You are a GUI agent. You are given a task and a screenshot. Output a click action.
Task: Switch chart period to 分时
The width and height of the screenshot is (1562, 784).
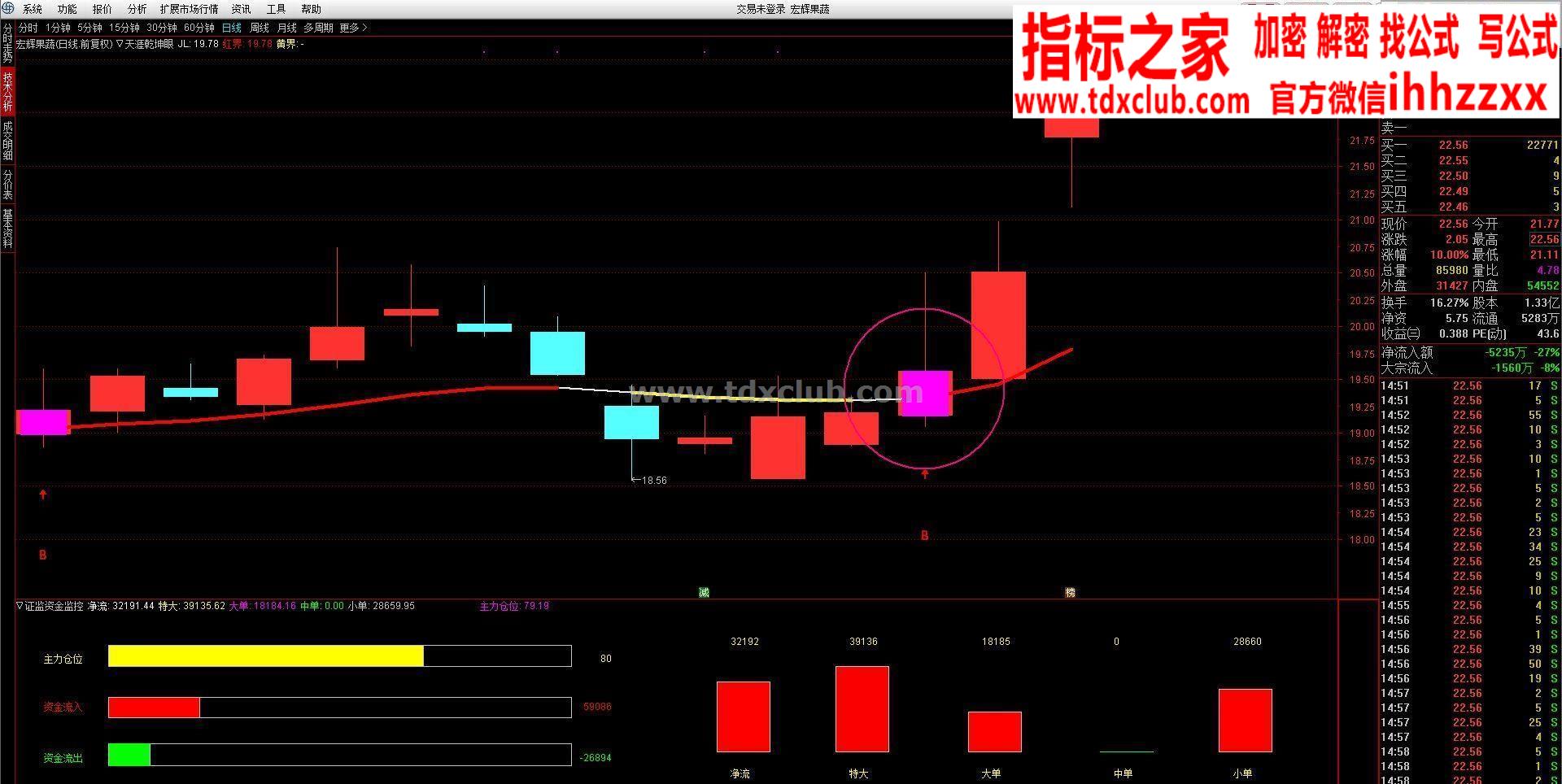tap(28, 28)
